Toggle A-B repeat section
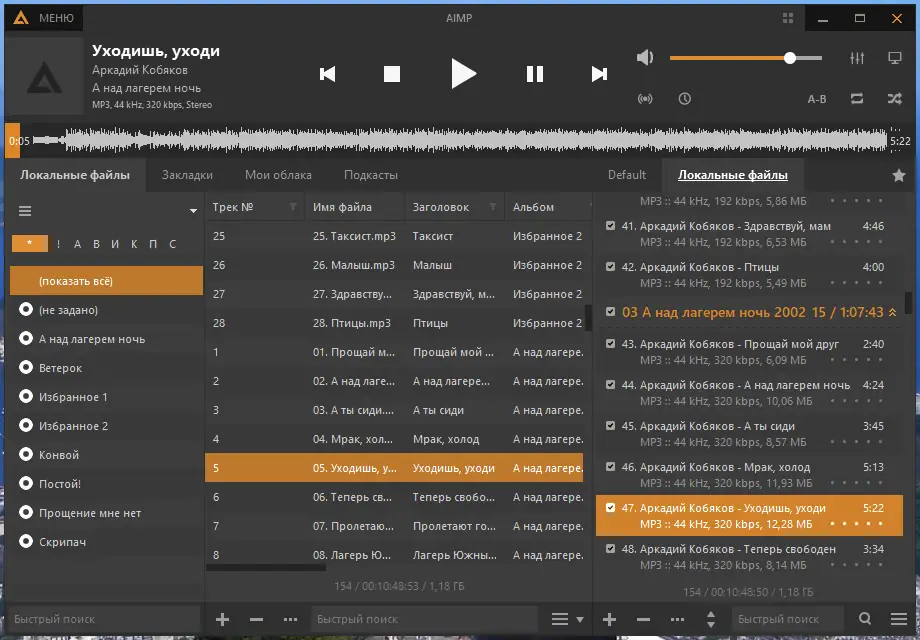The image size is (920, 640). [817, 99]
